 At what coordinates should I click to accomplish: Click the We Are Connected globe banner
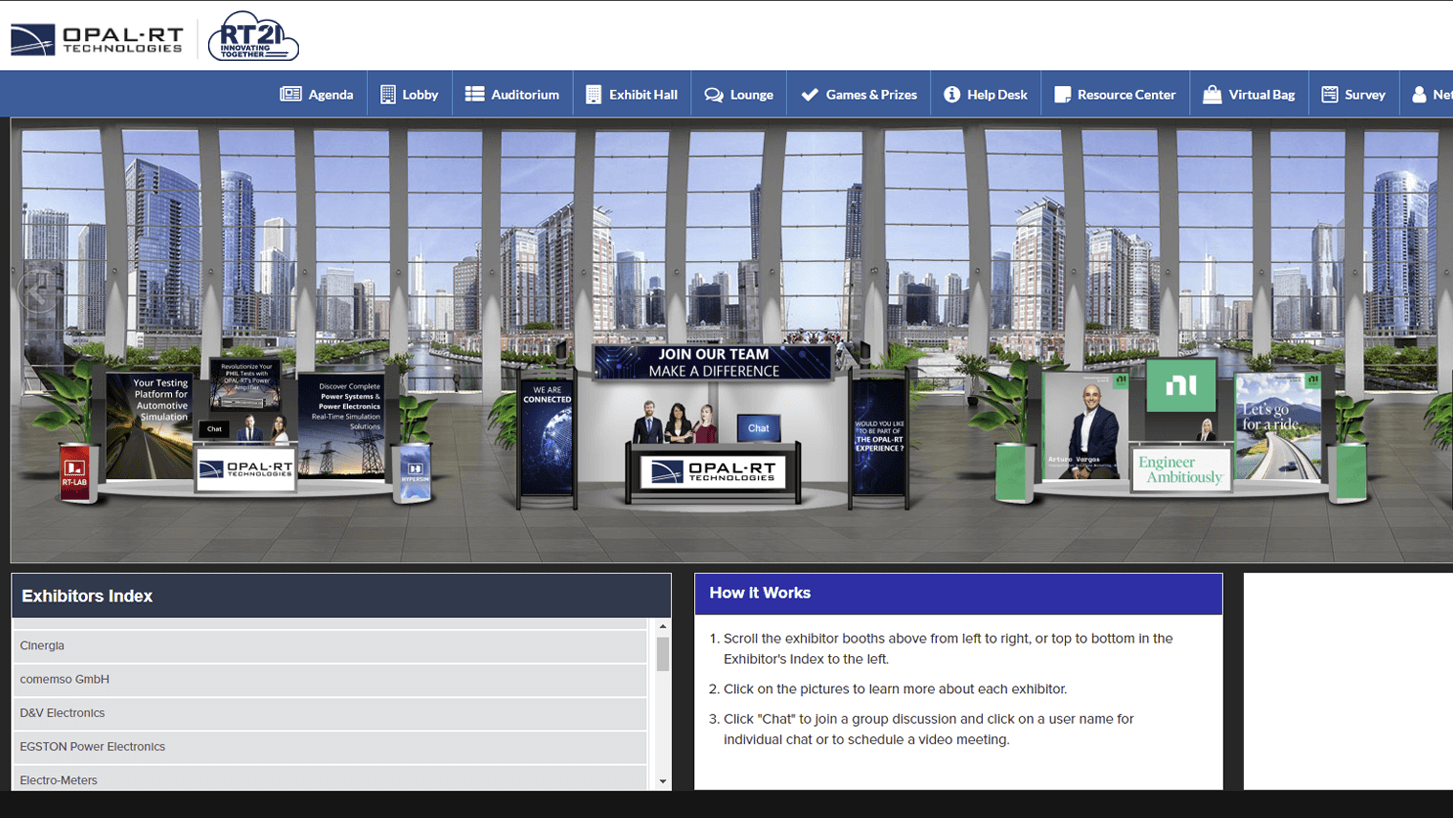click(x=547, y=438)
